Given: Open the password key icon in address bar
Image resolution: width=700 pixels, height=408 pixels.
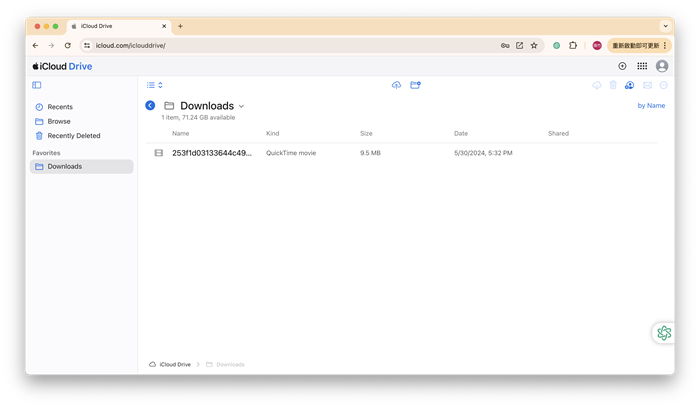Looking at the screenshot, I should pyautogui.click(x=505, y=45).
